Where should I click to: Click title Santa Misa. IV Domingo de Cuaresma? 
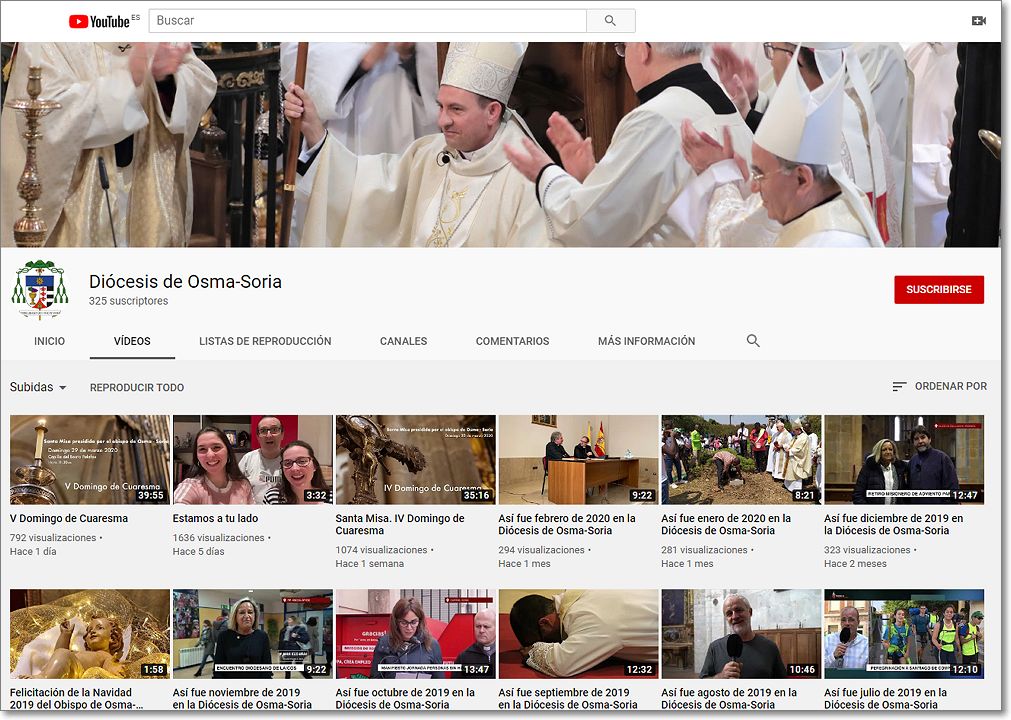(400, 524)
